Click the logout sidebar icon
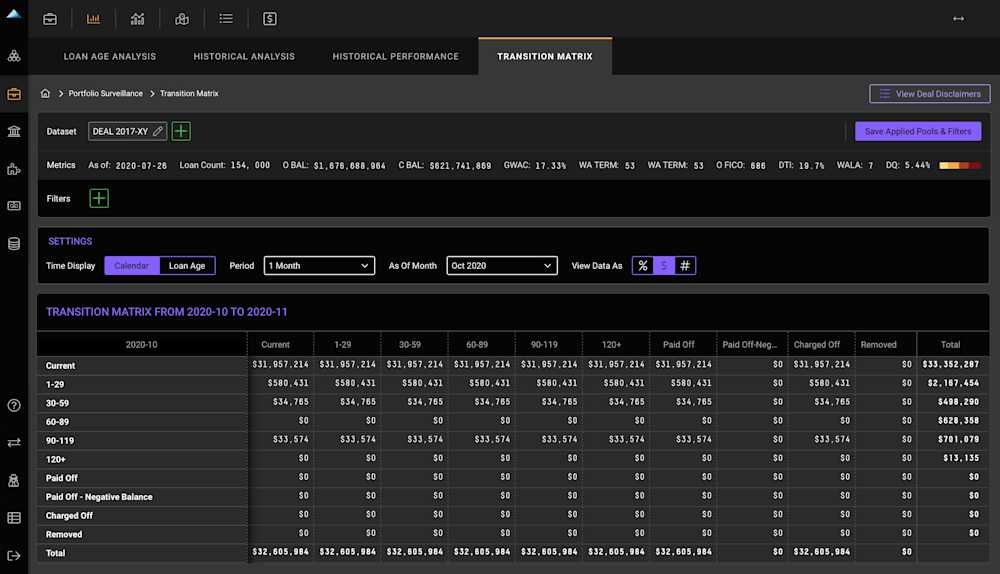 tap(14, 556)
